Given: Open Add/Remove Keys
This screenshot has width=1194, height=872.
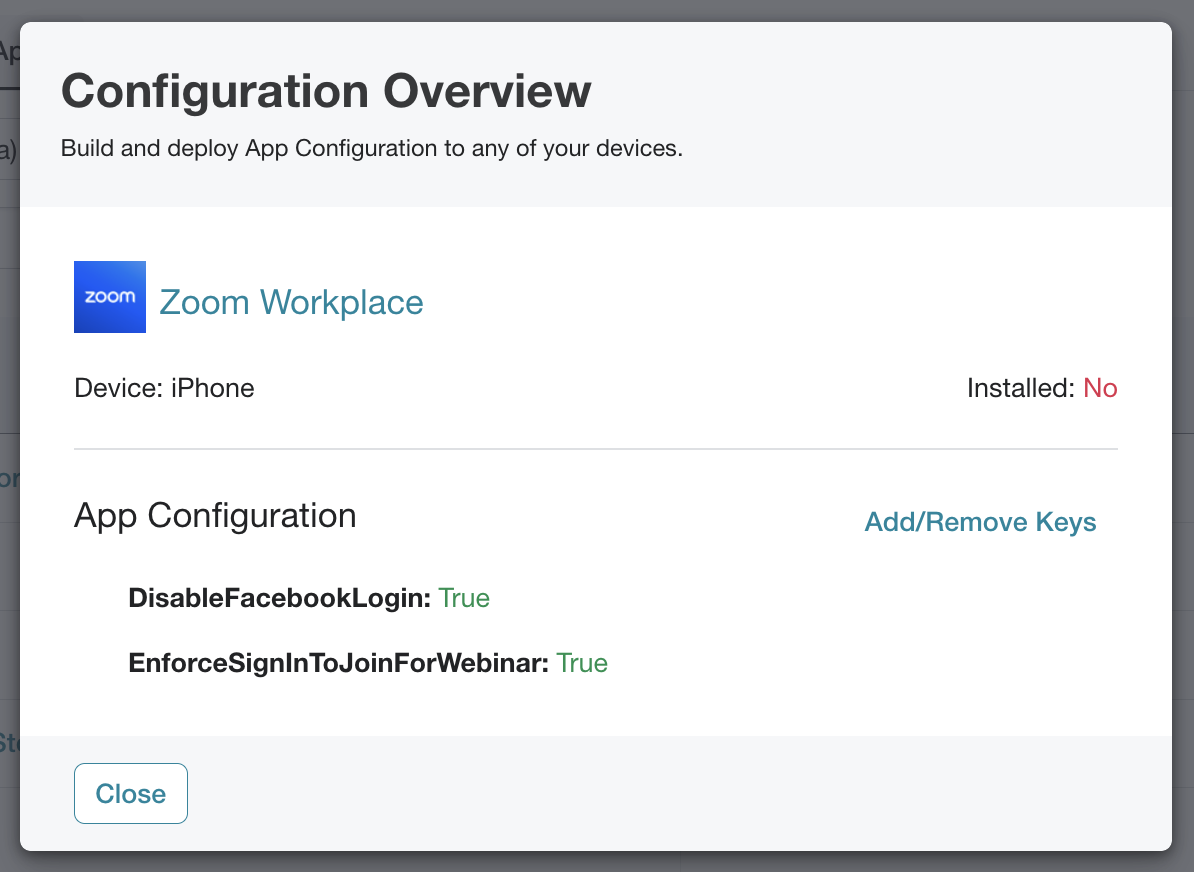Looking at the screenshot, I should [980, 522].
